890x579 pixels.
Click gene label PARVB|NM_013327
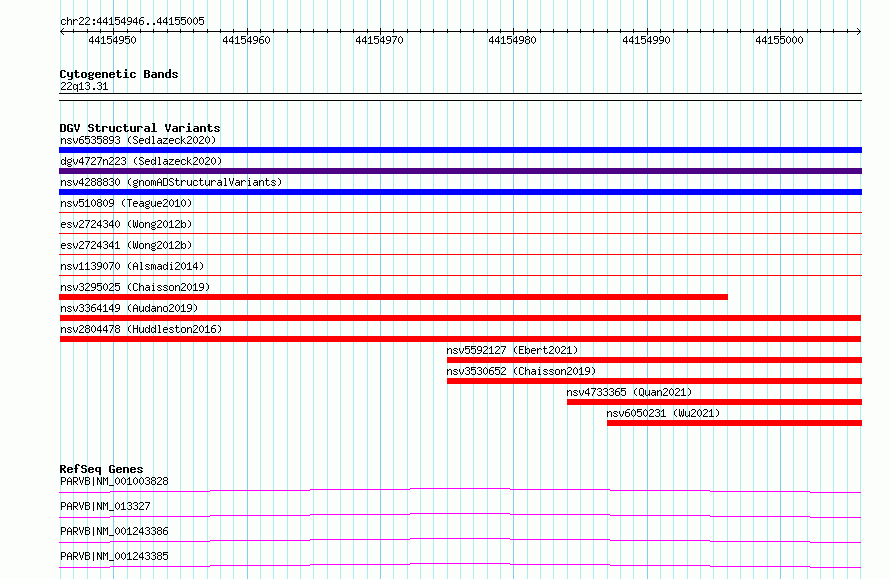click(105, 506)
